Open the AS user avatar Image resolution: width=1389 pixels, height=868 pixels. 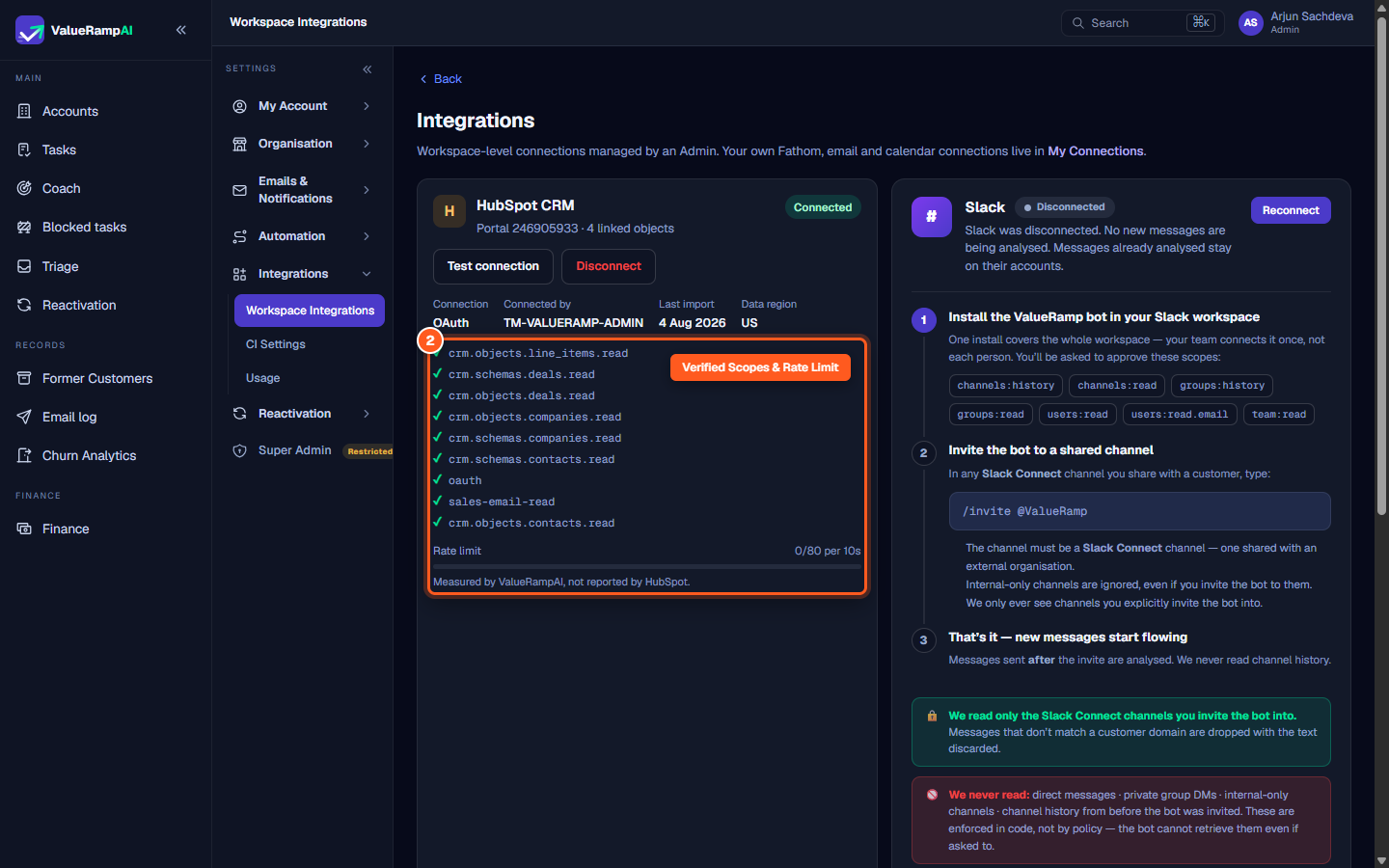pyautogui.click(x=1250, y=23)
